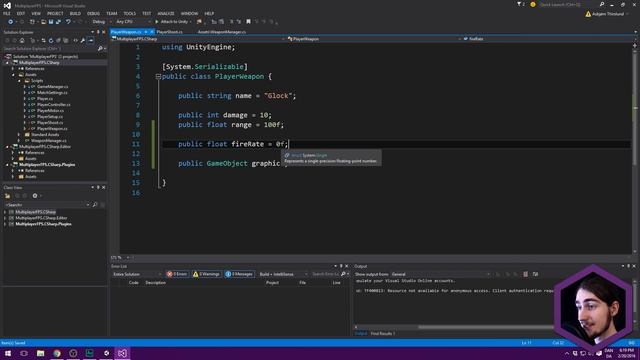Viewport: 640px width, 360px height.
Task: Click the Refresh icon in Solution Explorer
Action: pyautogui.click(x=51, y=40)
